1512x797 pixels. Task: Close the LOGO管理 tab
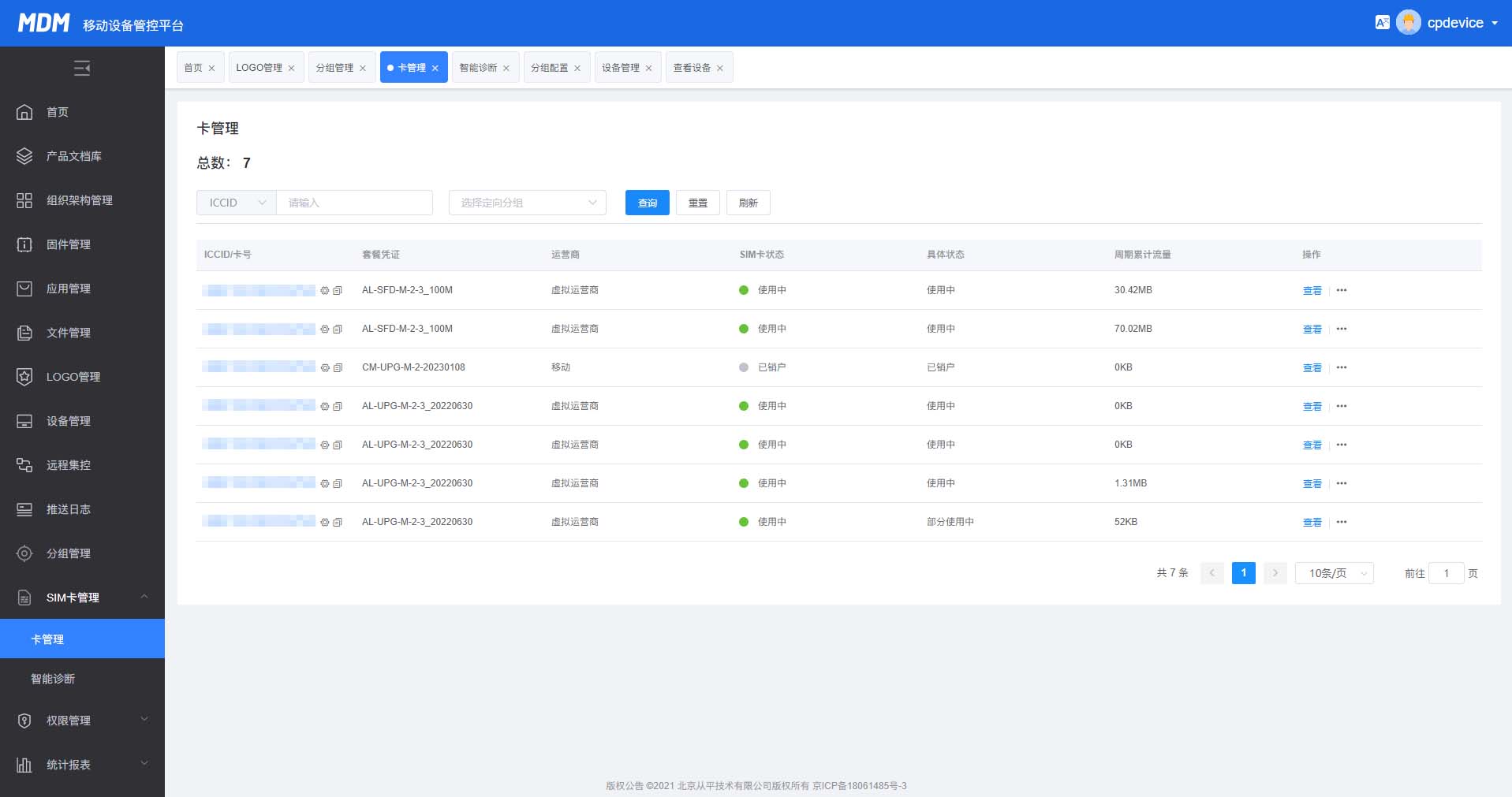click(x=291, y=69)
